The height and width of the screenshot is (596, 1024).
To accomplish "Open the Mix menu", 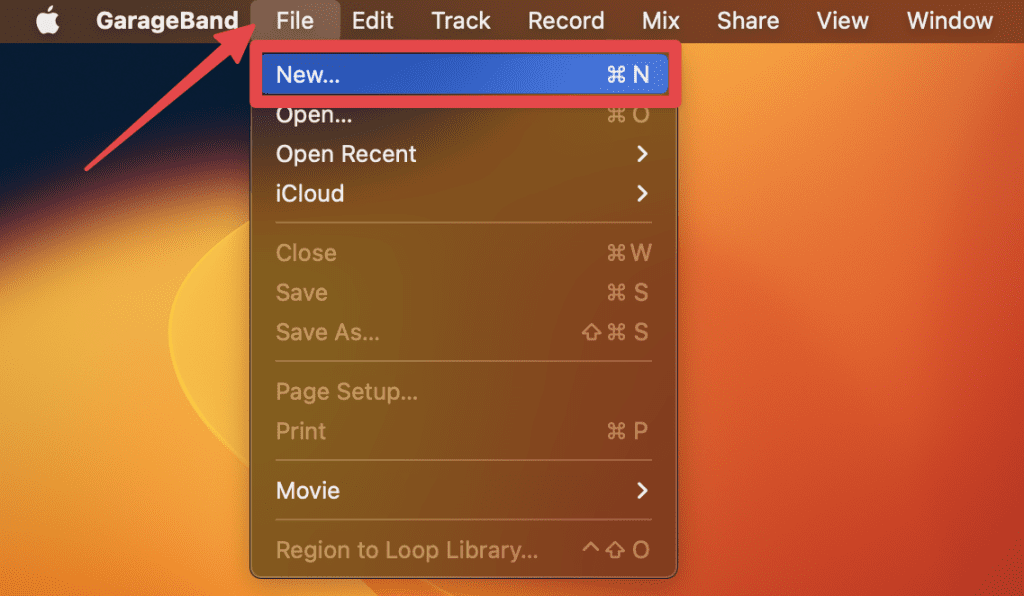I will click(661, 20).
